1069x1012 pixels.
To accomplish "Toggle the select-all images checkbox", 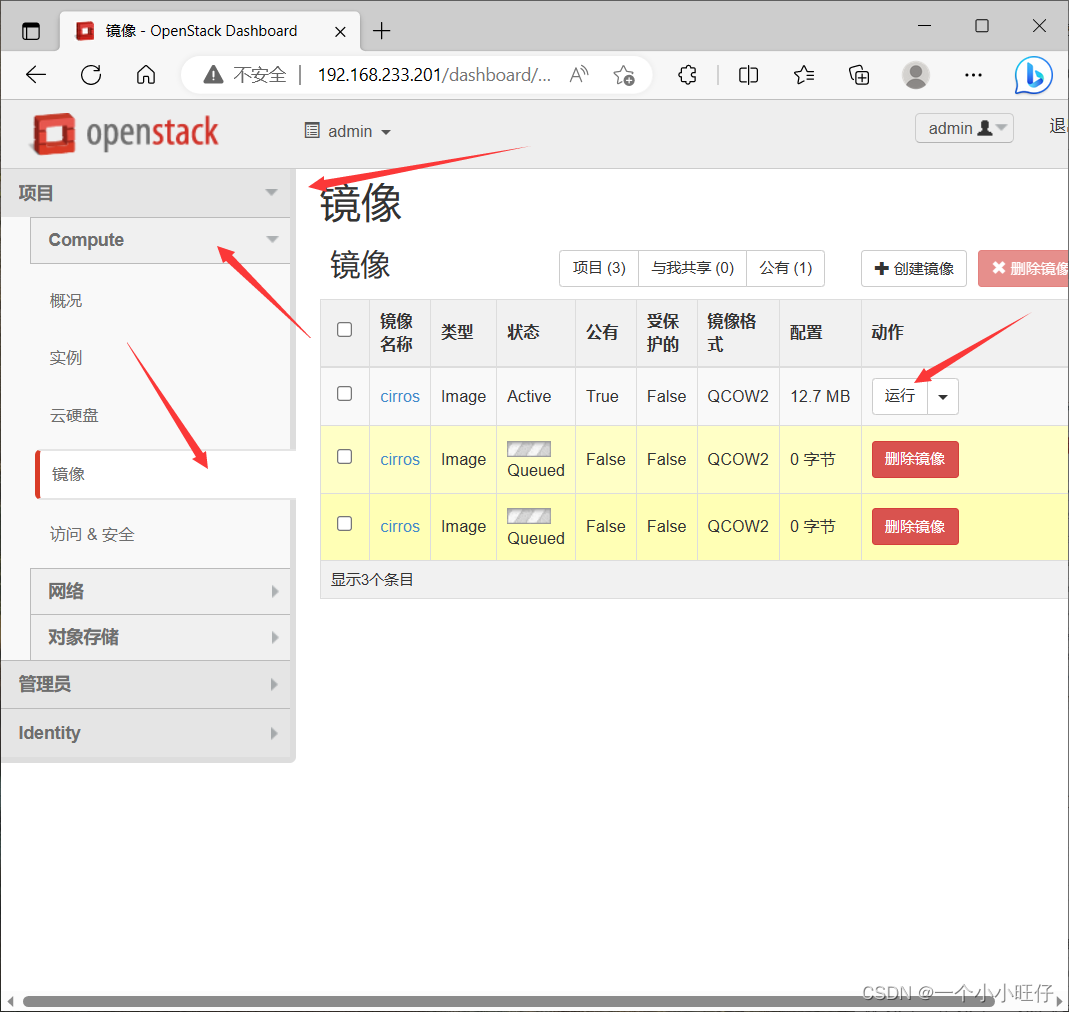I will [x=344, y=328].
